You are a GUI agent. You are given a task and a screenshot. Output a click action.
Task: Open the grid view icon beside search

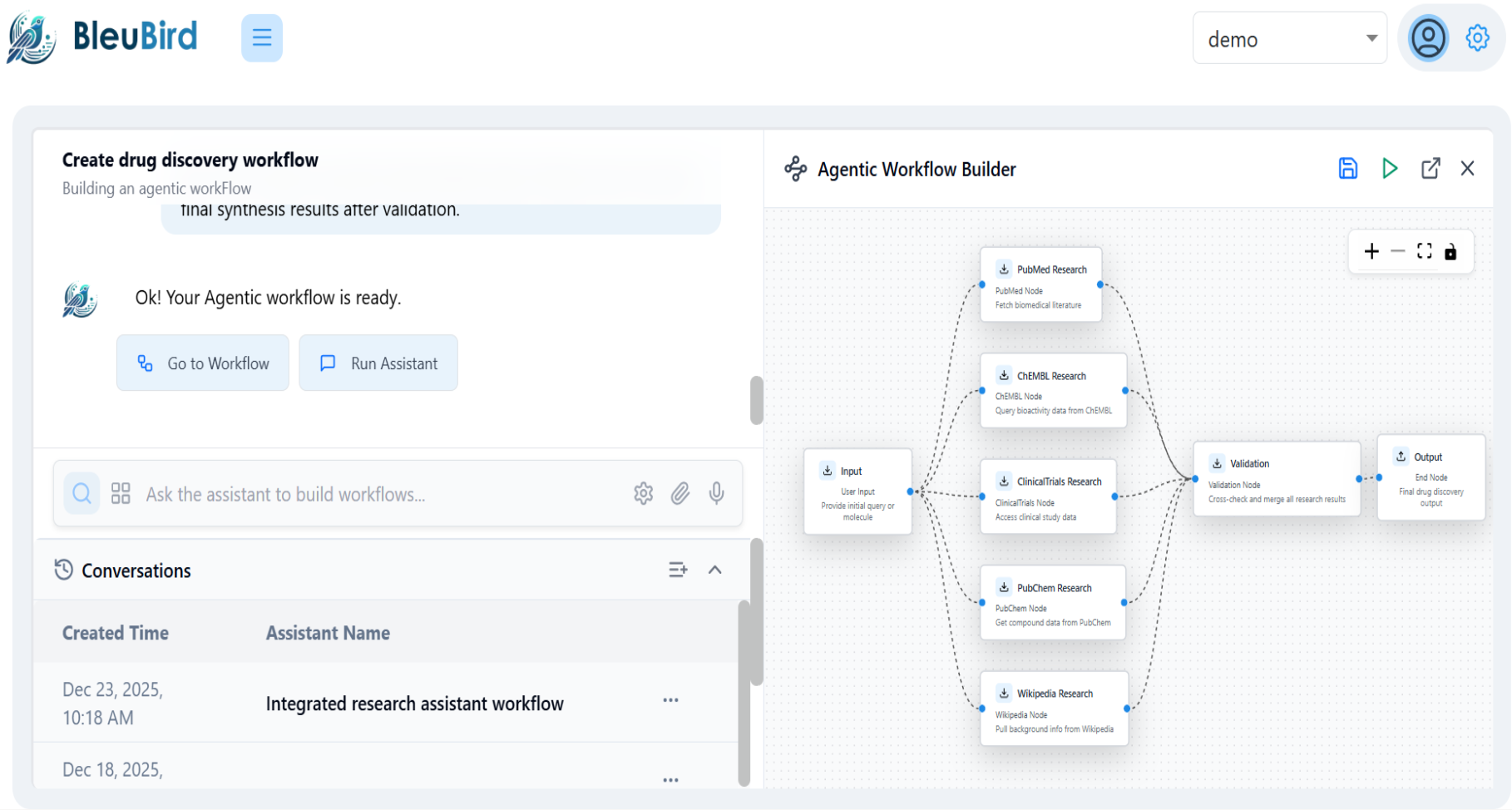click(x=120, y=492)
